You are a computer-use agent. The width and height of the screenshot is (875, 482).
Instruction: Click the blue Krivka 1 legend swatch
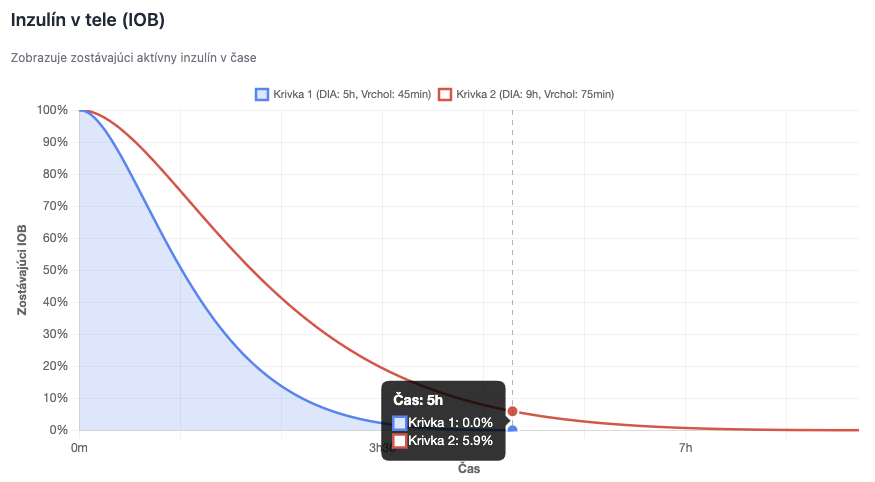tap(262, 94)
